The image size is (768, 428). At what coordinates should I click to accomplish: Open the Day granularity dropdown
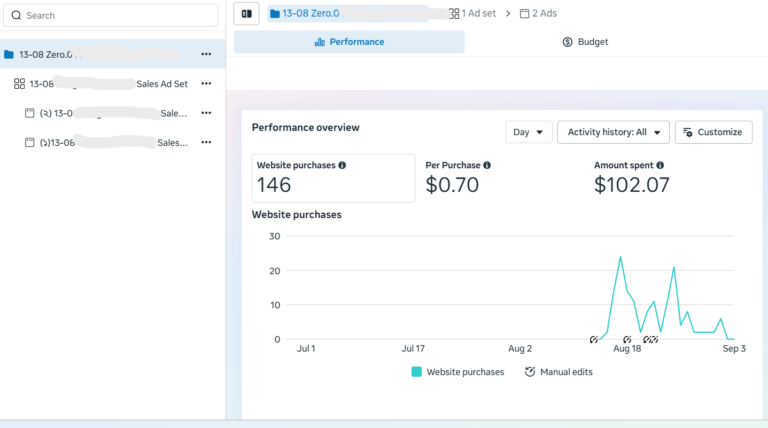tap(528, 132)
